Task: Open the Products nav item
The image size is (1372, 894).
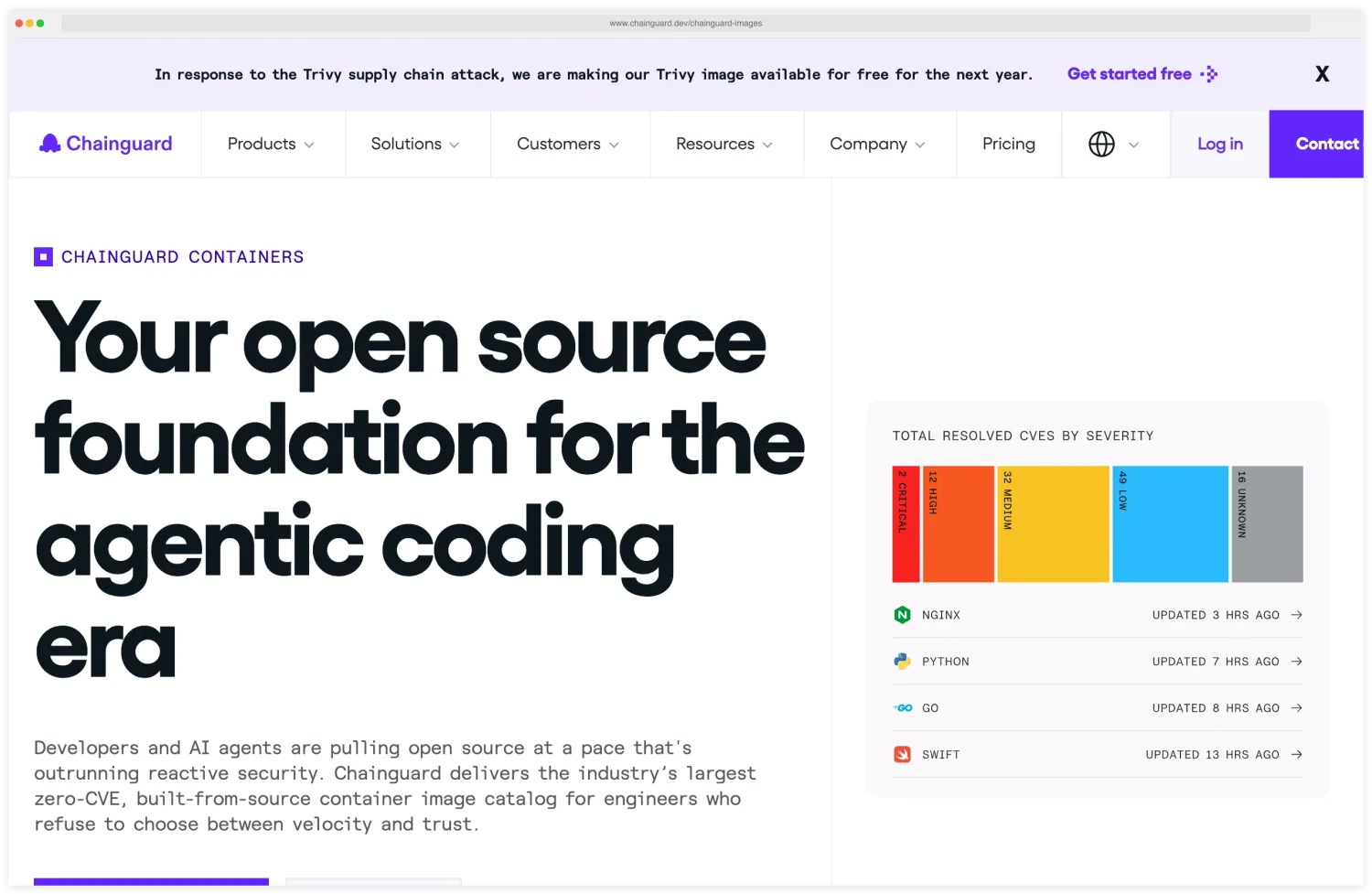Action: click(x=273, y=144)
